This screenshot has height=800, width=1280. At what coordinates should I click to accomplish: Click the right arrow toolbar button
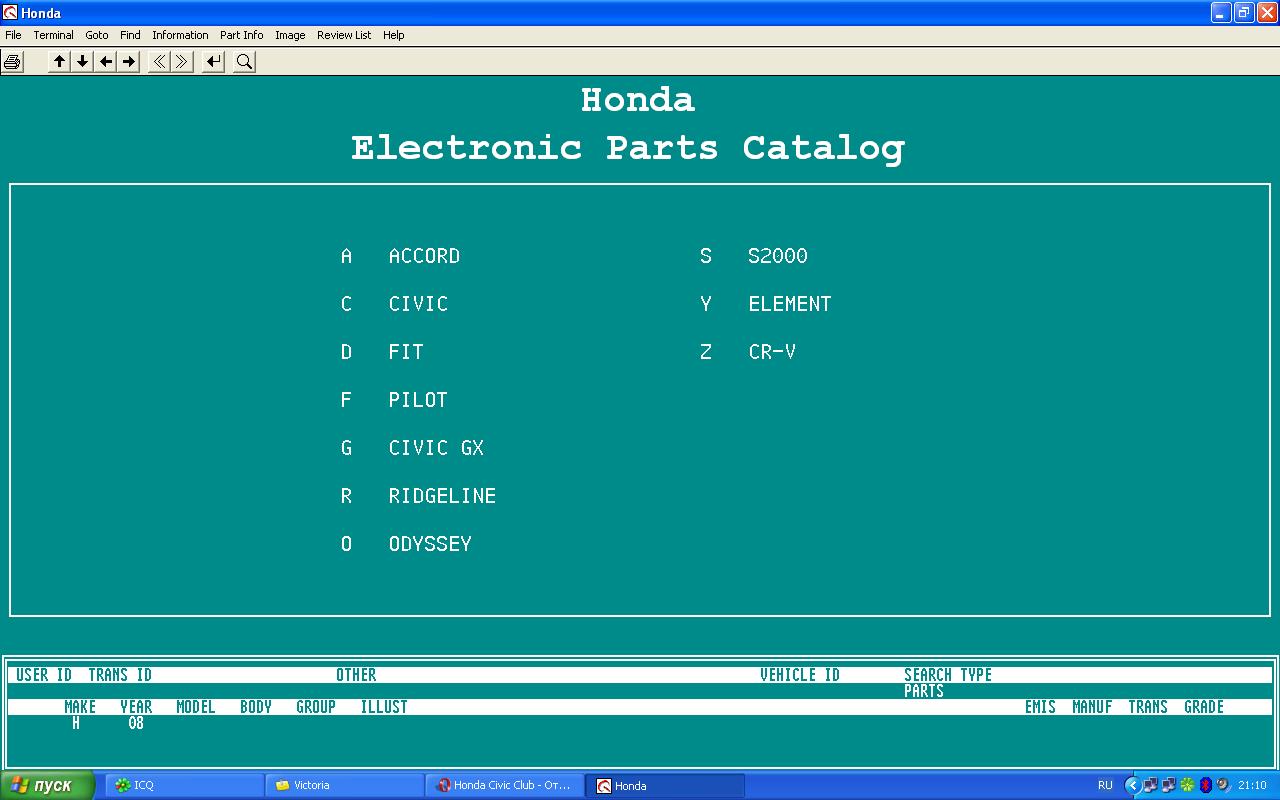point(129,62)
